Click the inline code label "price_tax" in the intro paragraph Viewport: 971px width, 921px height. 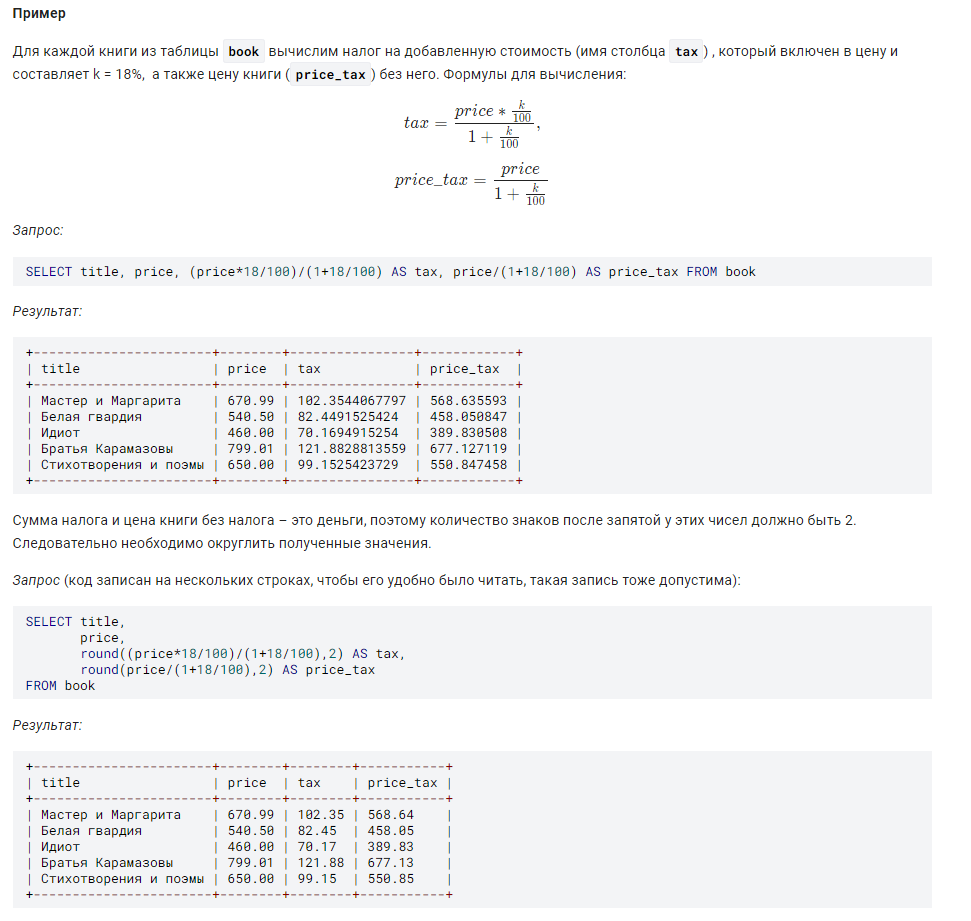330,76
